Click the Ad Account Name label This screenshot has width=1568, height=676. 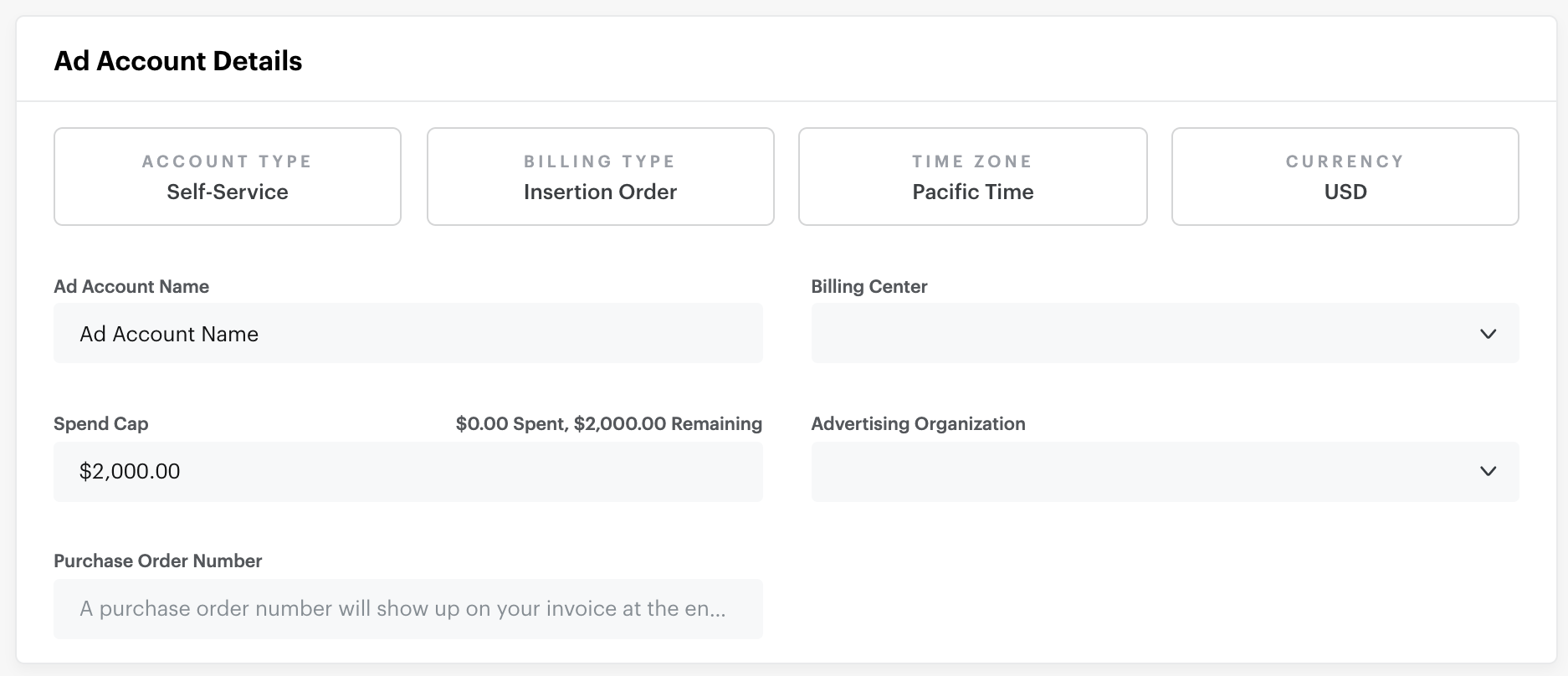[x=131, y=286]
